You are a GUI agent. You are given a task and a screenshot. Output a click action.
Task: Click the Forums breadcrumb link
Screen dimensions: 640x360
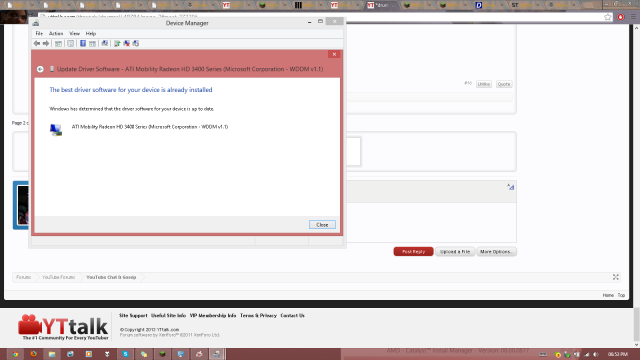(23, 277)
